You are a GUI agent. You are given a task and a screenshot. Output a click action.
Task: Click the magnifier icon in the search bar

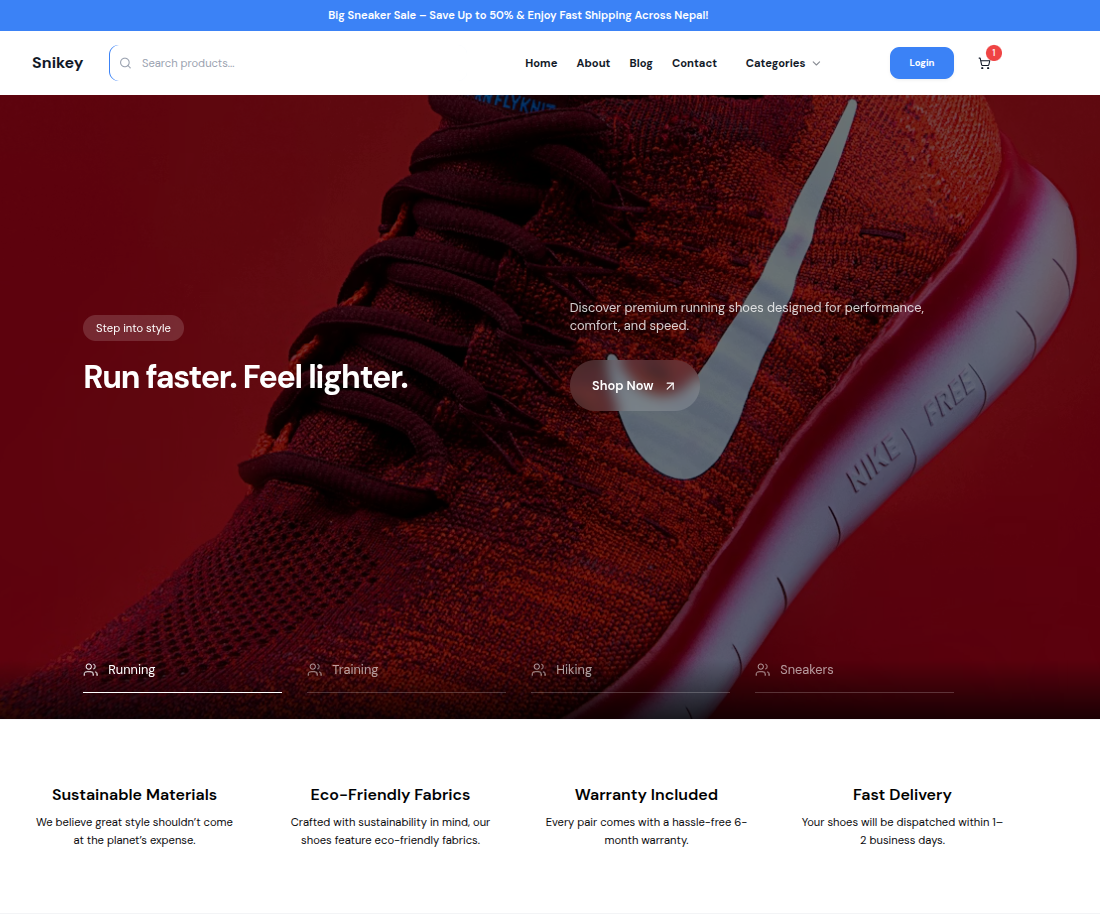[126, 63]
